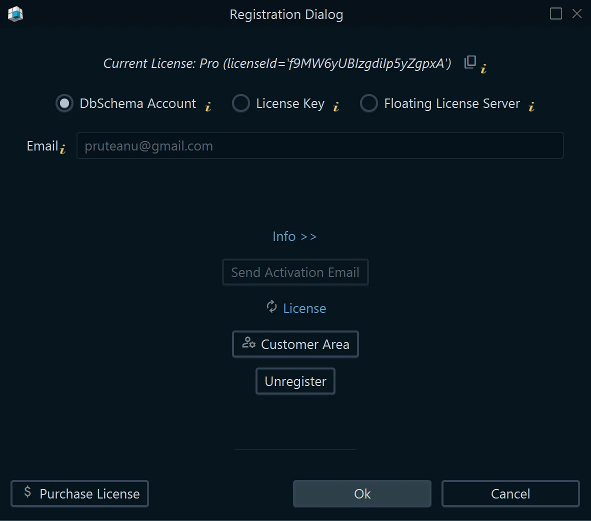Open the Customer Area
Viewport: 591px width, 521px height.
296,344
